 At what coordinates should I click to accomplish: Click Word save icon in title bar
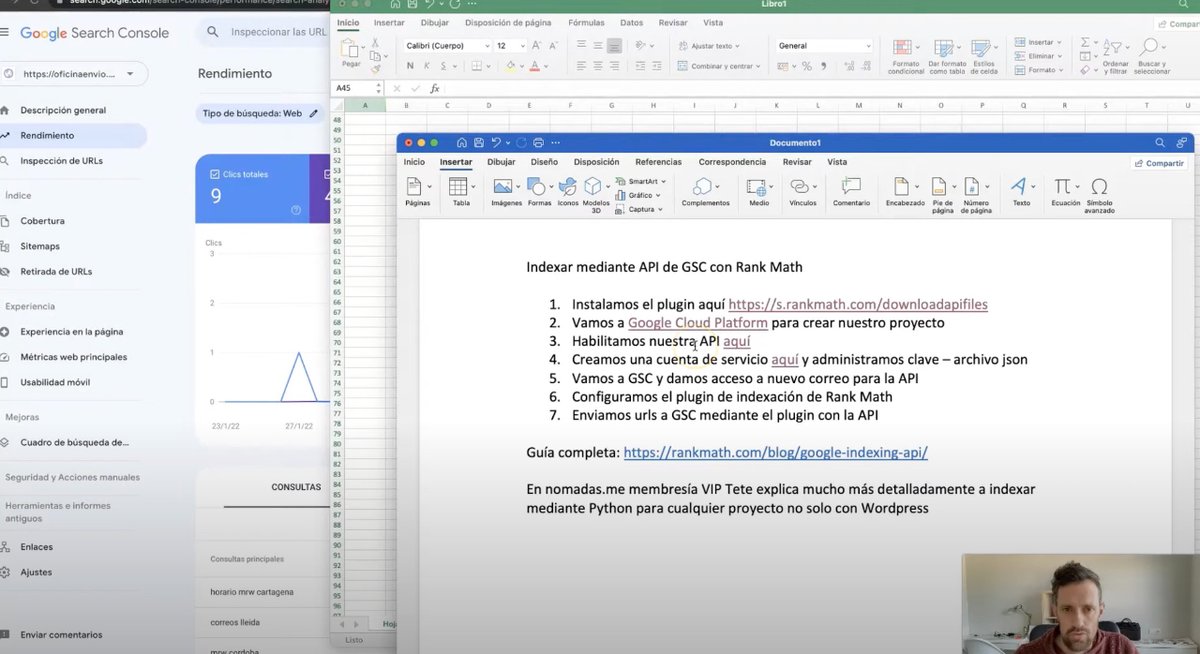tap(479, 143)
